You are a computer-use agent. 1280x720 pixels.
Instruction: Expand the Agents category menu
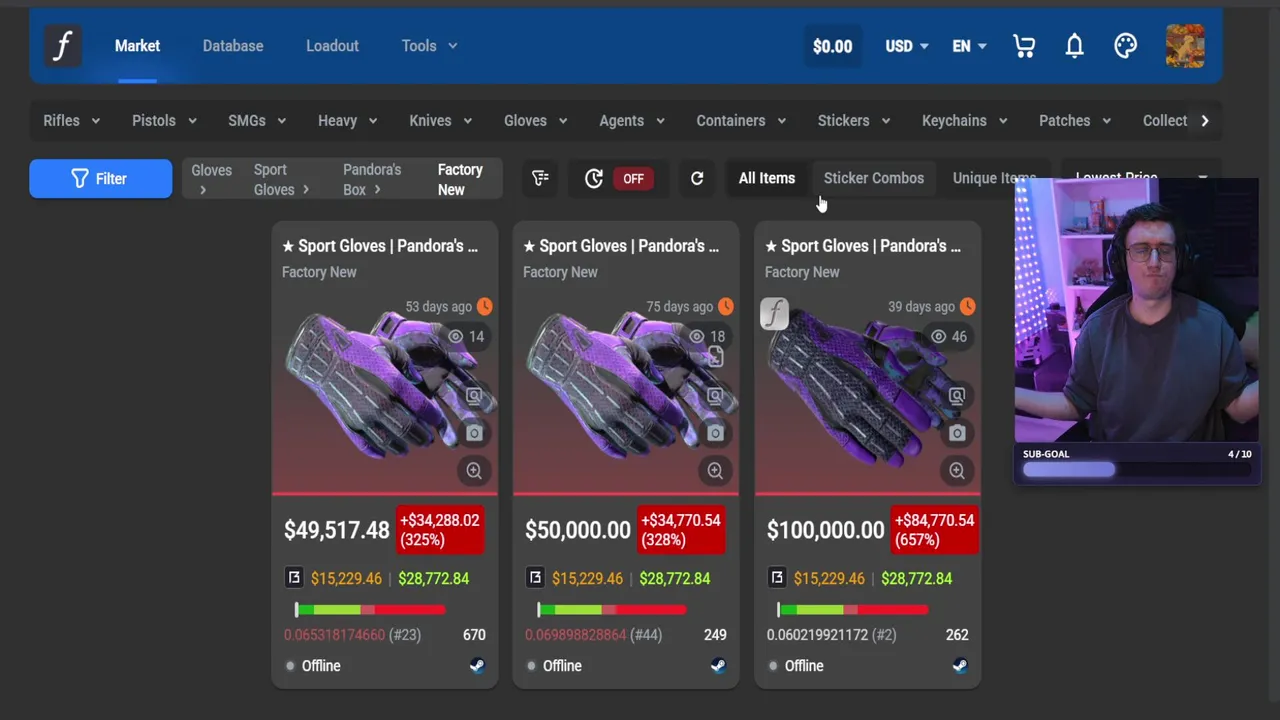[631, 120]
